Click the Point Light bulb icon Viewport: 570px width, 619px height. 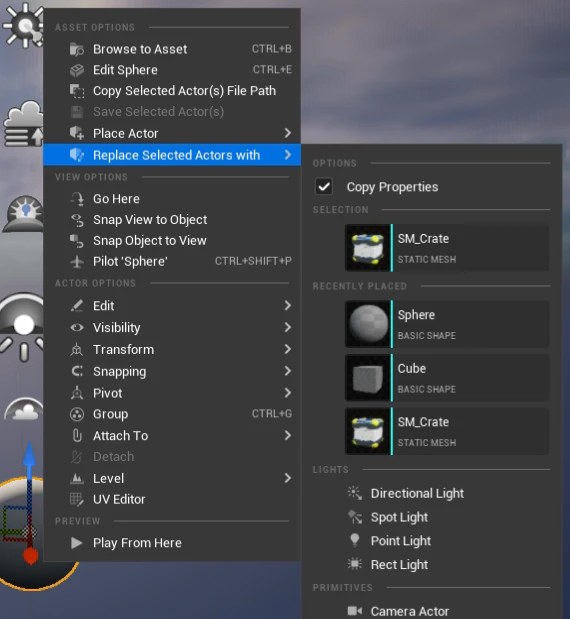click(x=354, y=540)
